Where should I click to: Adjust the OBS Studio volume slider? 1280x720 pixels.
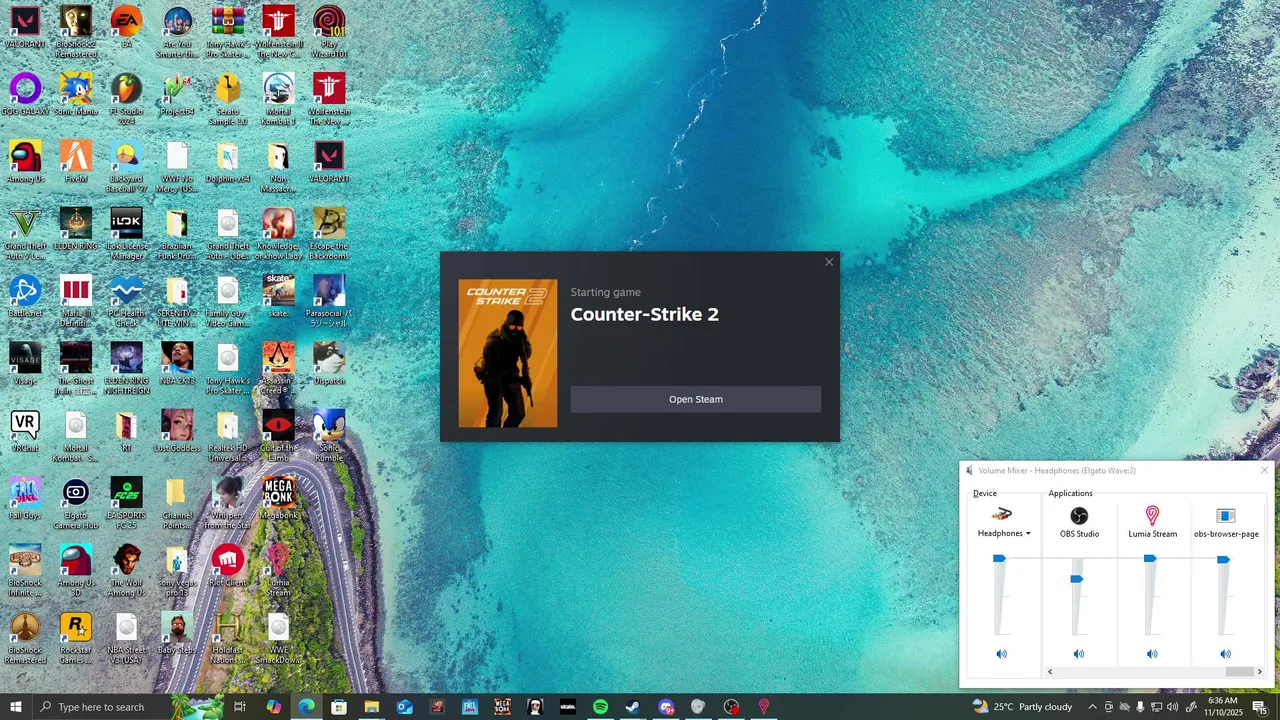click(x=1077, y=579)
